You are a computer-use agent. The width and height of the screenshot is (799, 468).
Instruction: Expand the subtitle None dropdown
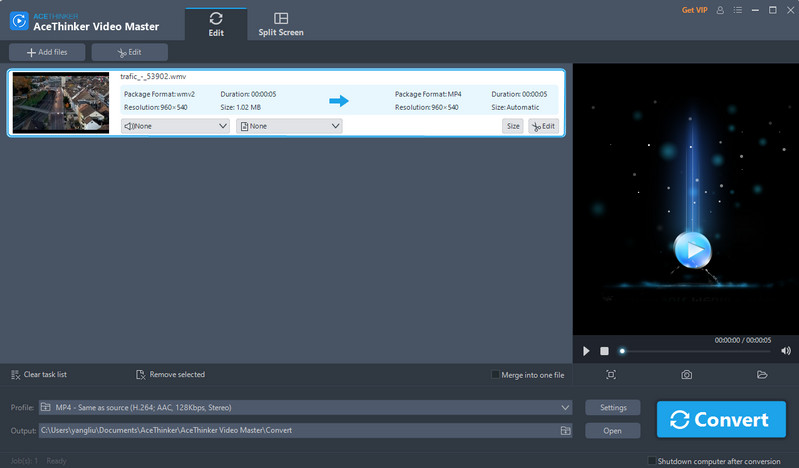click(x=289, y=126)
